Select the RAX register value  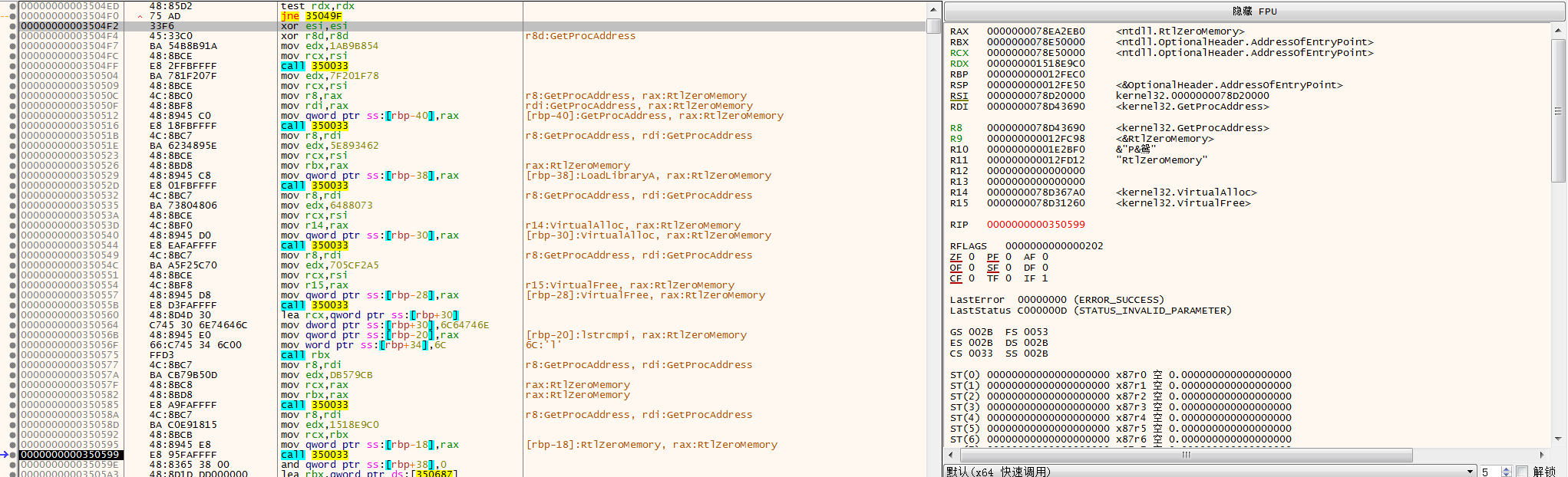(1035, 31)
